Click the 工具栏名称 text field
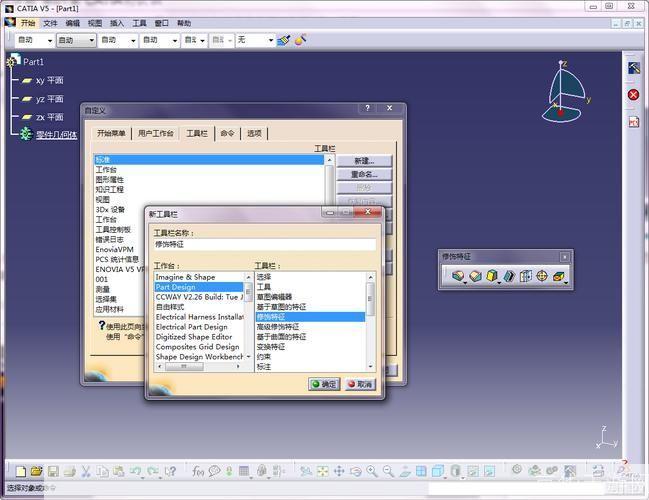Image resolution: width=649 pixels, height=500 pixels. pyautogui.click(x=265, y=244)
